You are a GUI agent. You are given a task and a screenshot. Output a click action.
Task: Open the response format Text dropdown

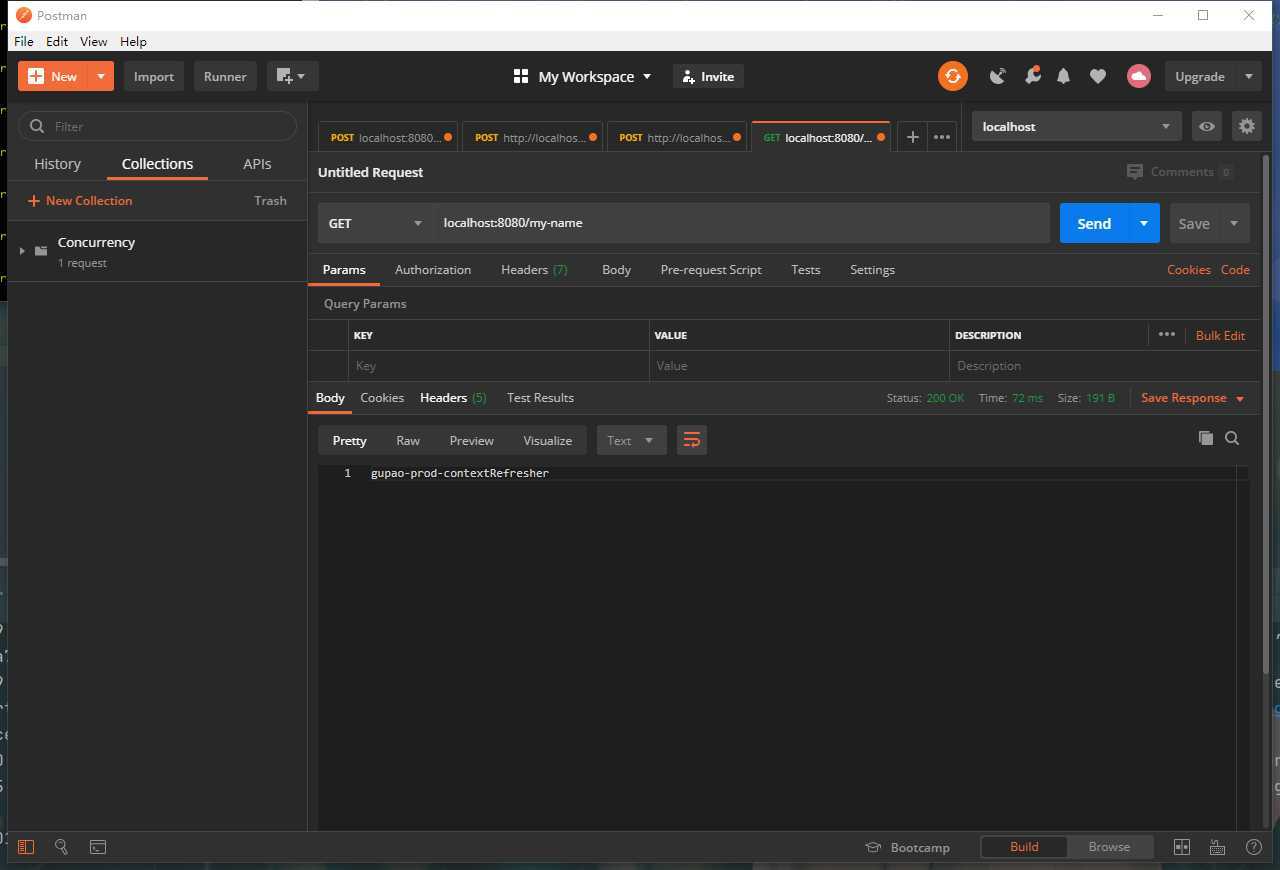click(x=631, y=440)
